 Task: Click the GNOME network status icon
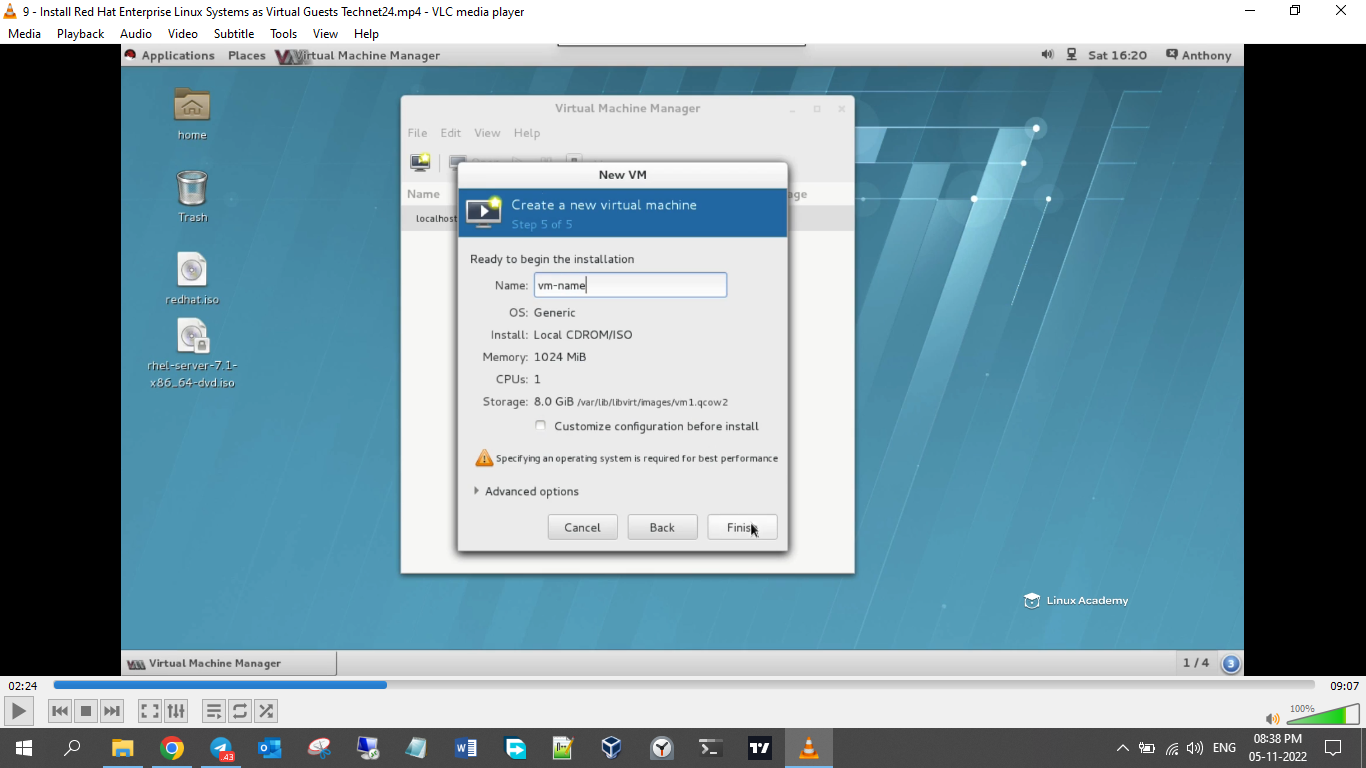(x=1071, y=55)
